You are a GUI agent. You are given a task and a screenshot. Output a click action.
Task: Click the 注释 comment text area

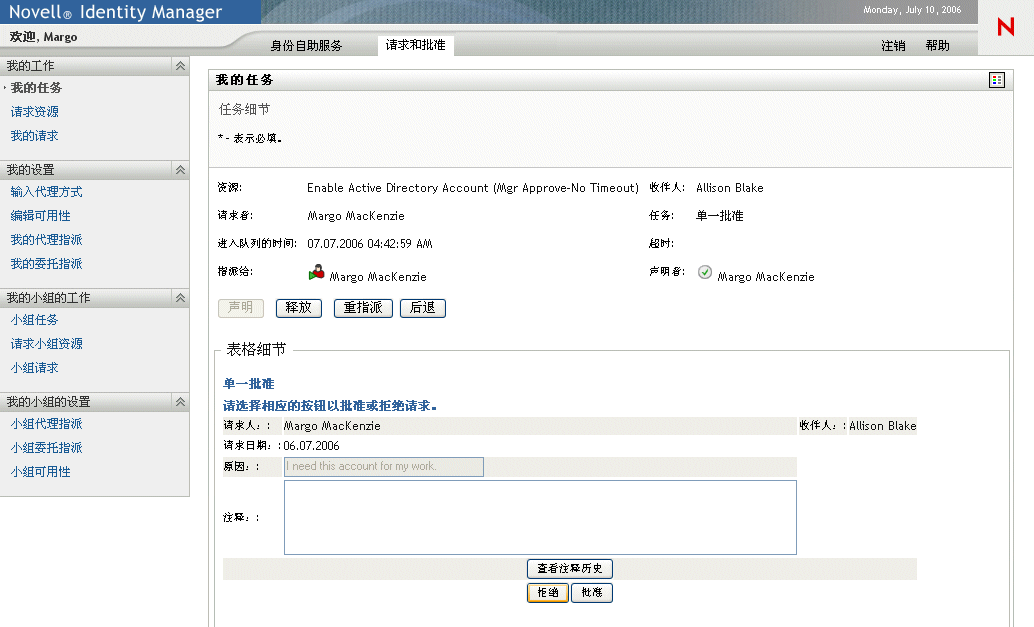pos(540,518)
